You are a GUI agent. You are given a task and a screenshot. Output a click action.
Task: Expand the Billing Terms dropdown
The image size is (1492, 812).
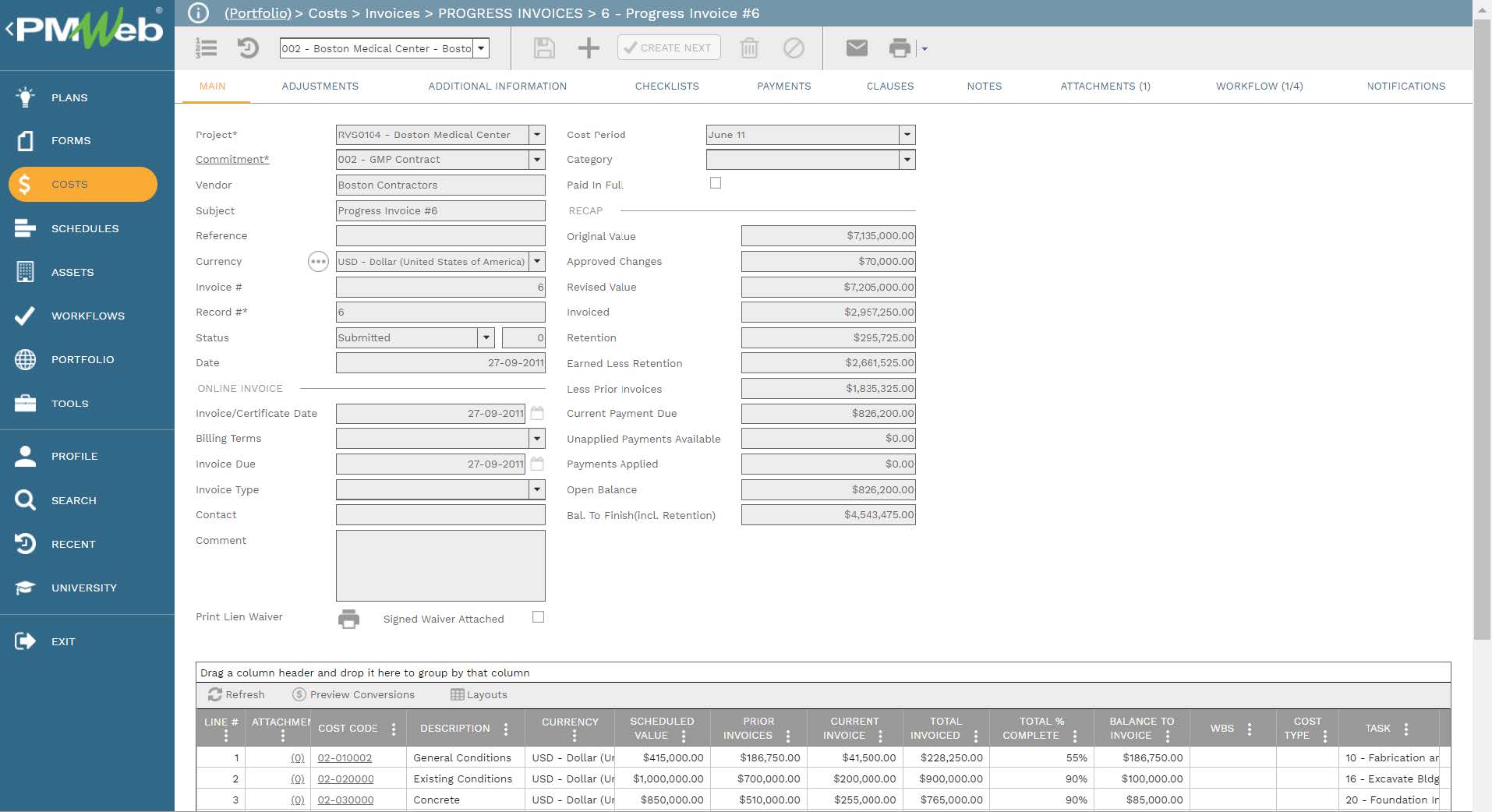tap(537, 439)
